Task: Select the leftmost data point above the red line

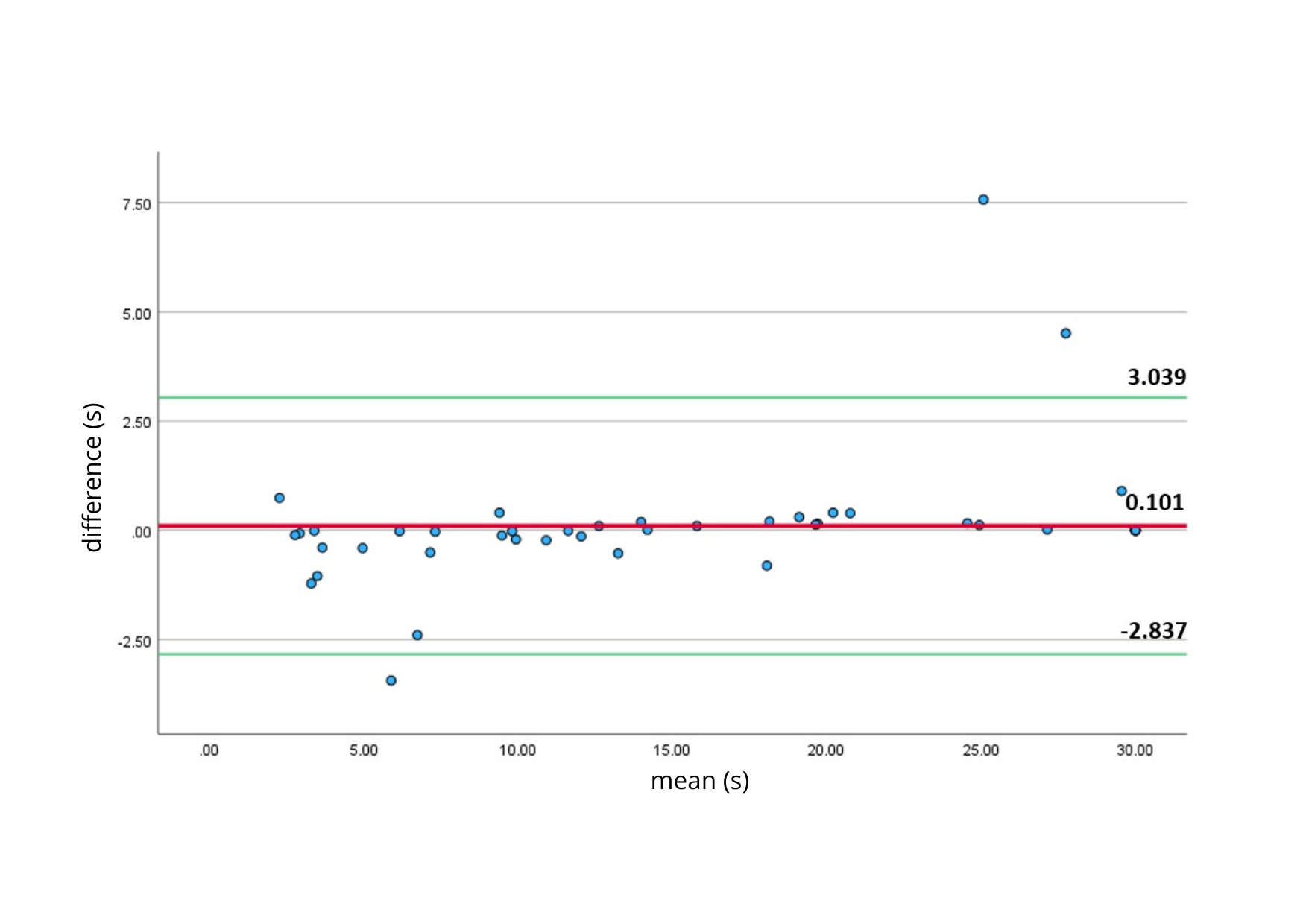Action: pos(279,497)
